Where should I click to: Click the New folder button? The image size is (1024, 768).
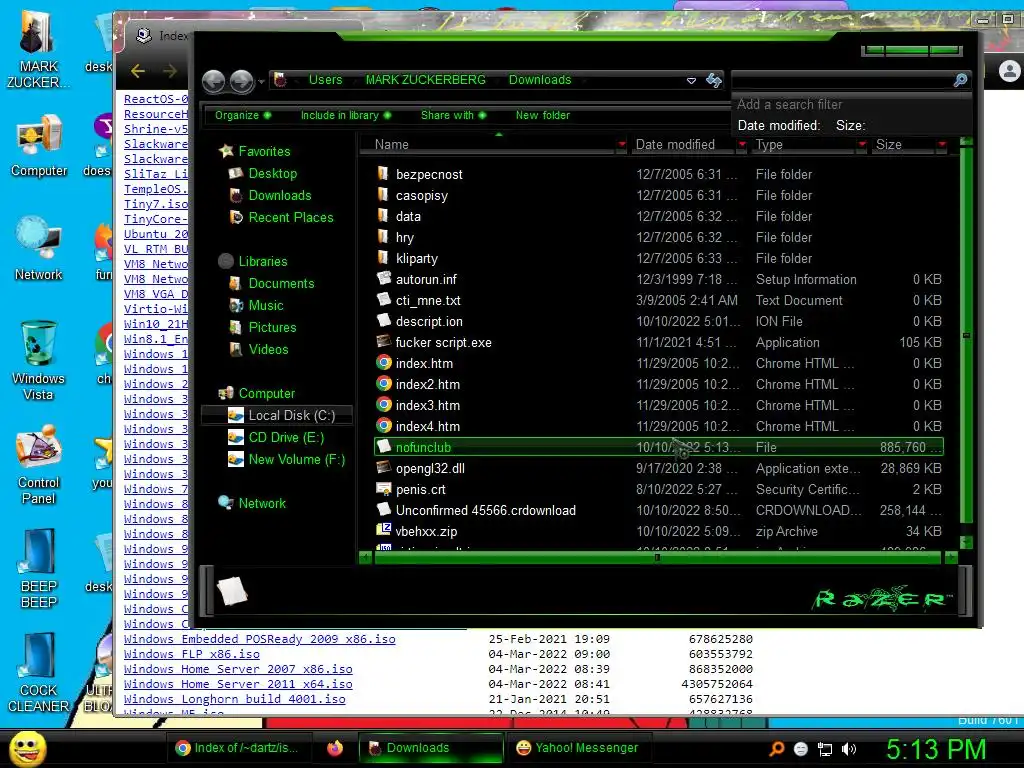543,115
